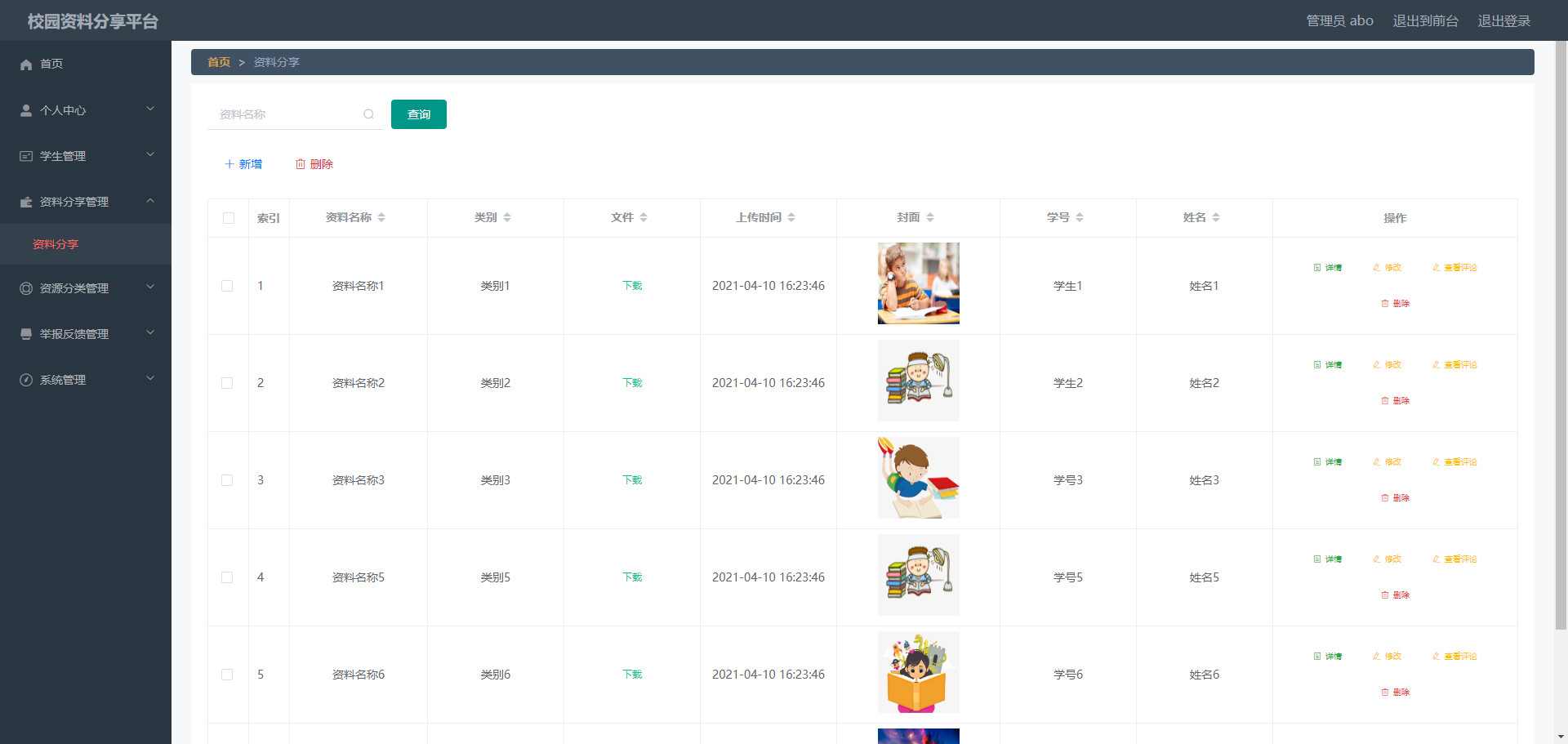Screen dimensions: 1568x744
Task: Click 修改 pencil for row 资料名称3
Action: tap(1388, 462)
